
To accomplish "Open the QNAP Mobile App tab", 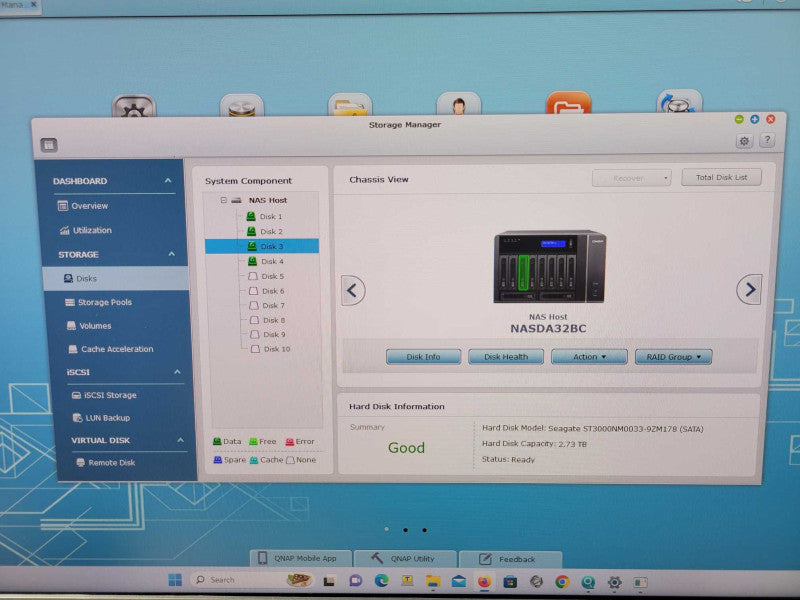I will [301, 558].
